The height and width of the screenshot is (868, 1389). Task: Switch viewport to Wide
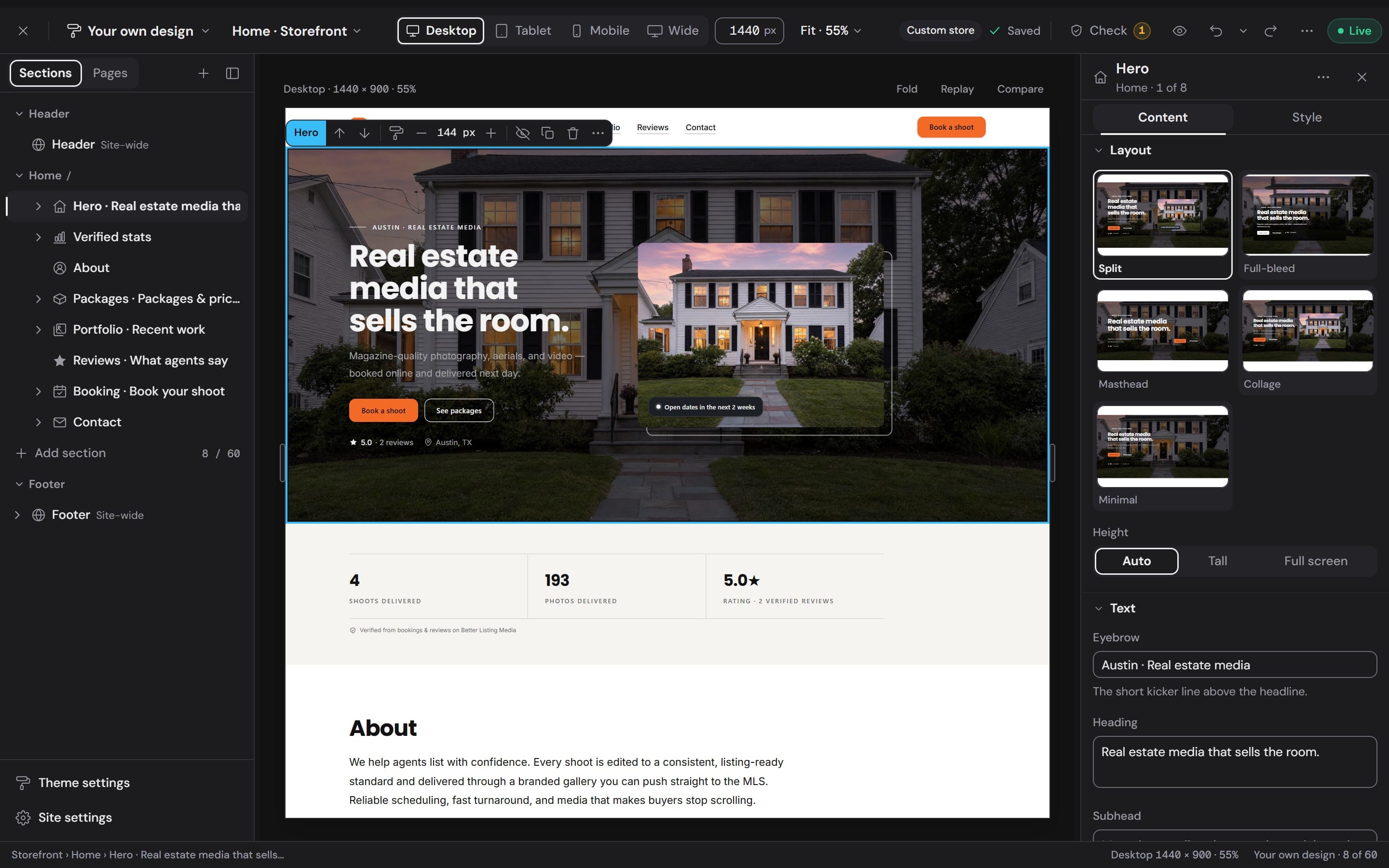(673, 30)
